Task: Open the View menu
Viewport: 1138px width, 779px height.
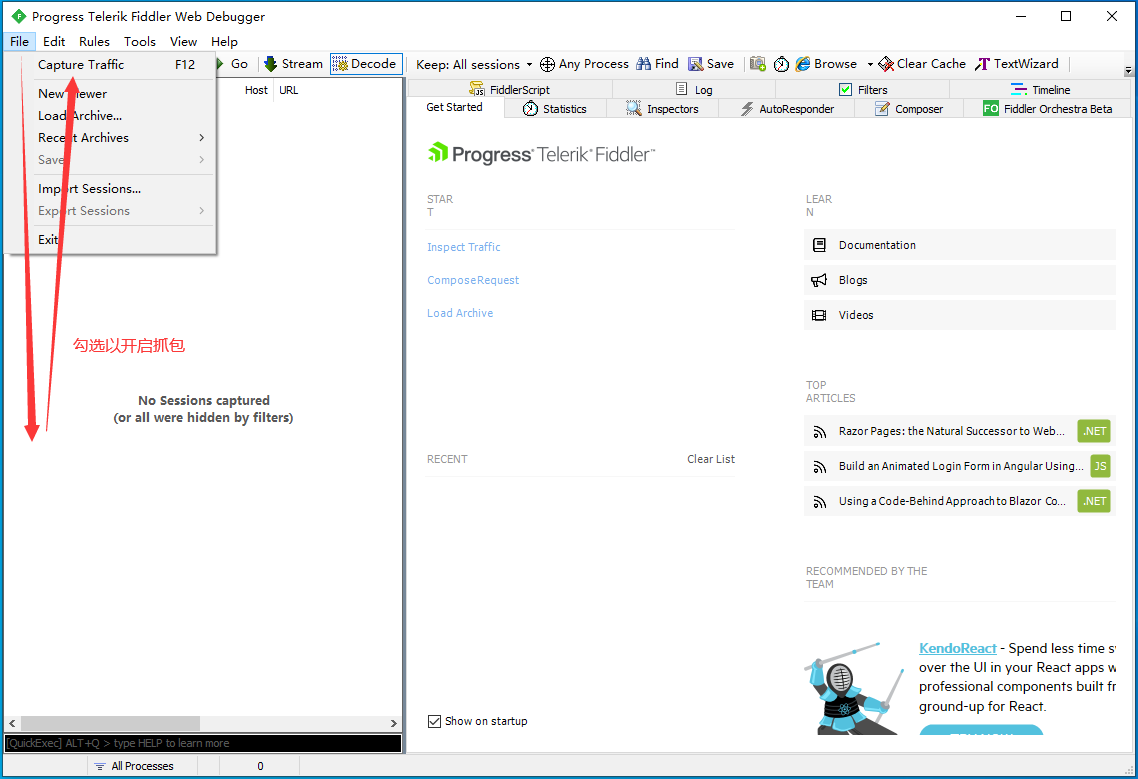Action: (x=183, y=41)
